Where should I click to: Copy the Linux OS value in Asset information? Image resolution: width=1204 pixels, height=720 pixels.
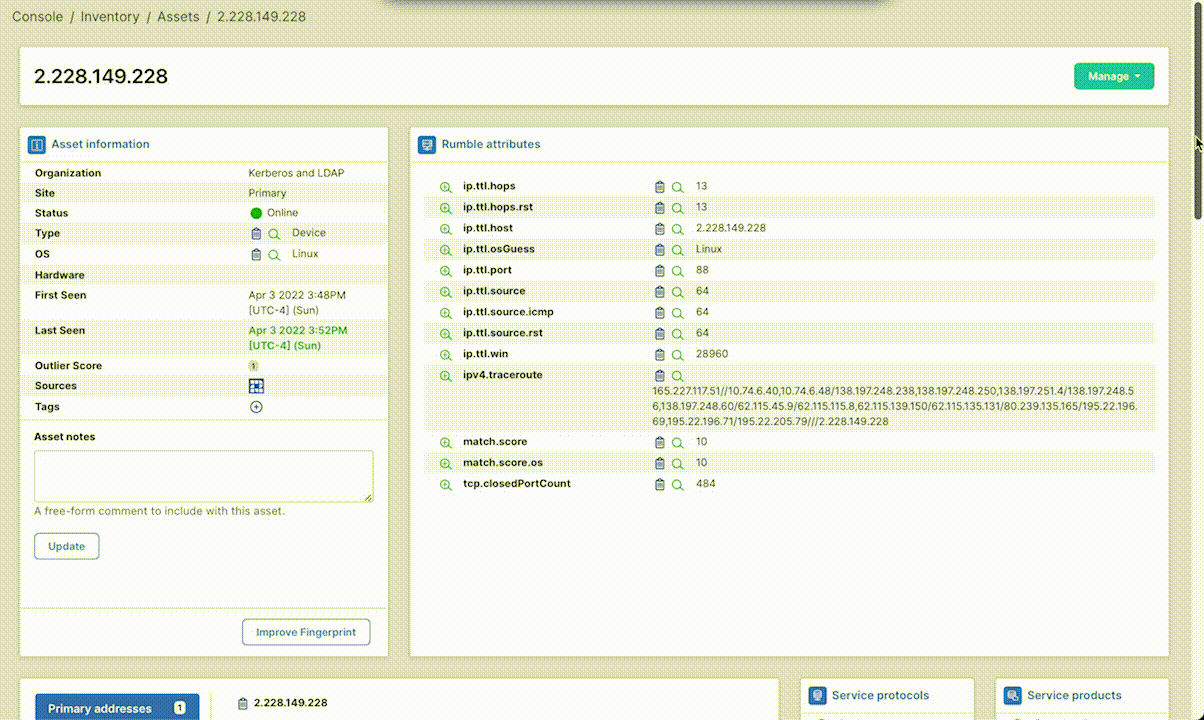(x=256, y=253)
